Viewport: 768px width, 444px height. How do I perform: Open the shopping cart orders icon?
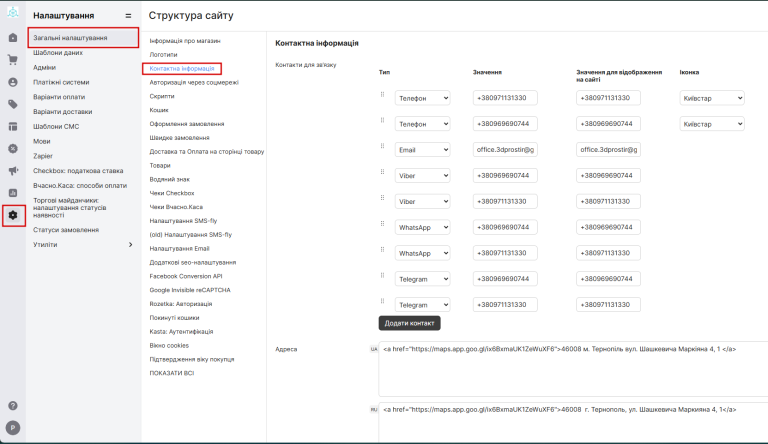click(13, 60)
